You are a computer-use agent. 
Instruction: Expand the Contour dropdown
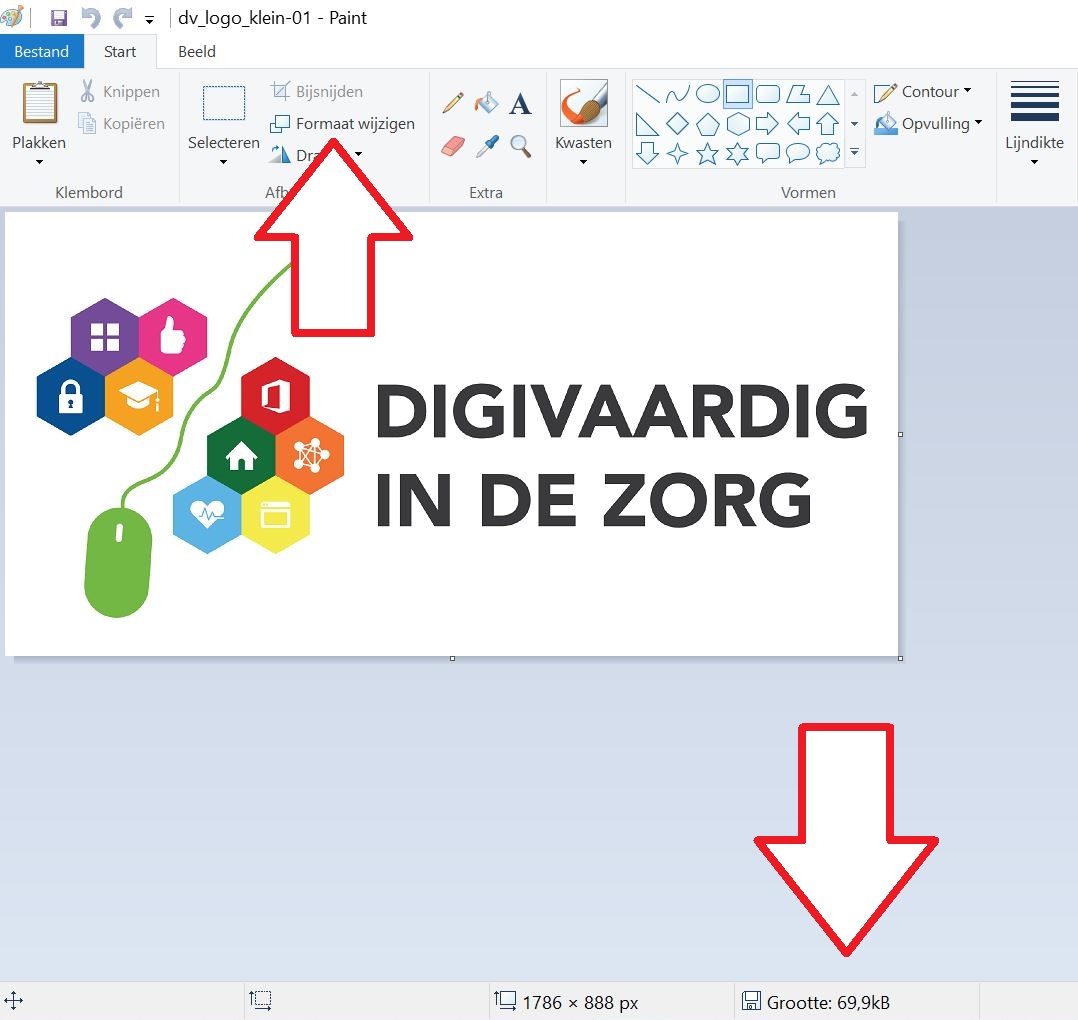966,91
